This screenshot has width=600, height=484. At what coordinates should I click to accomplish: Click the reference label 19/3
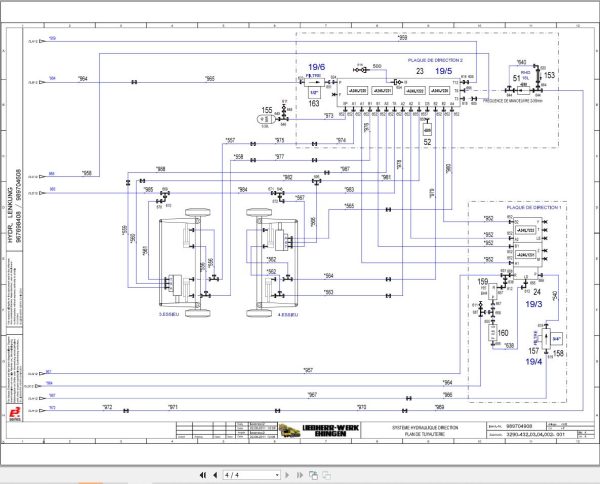click(534, 304)
